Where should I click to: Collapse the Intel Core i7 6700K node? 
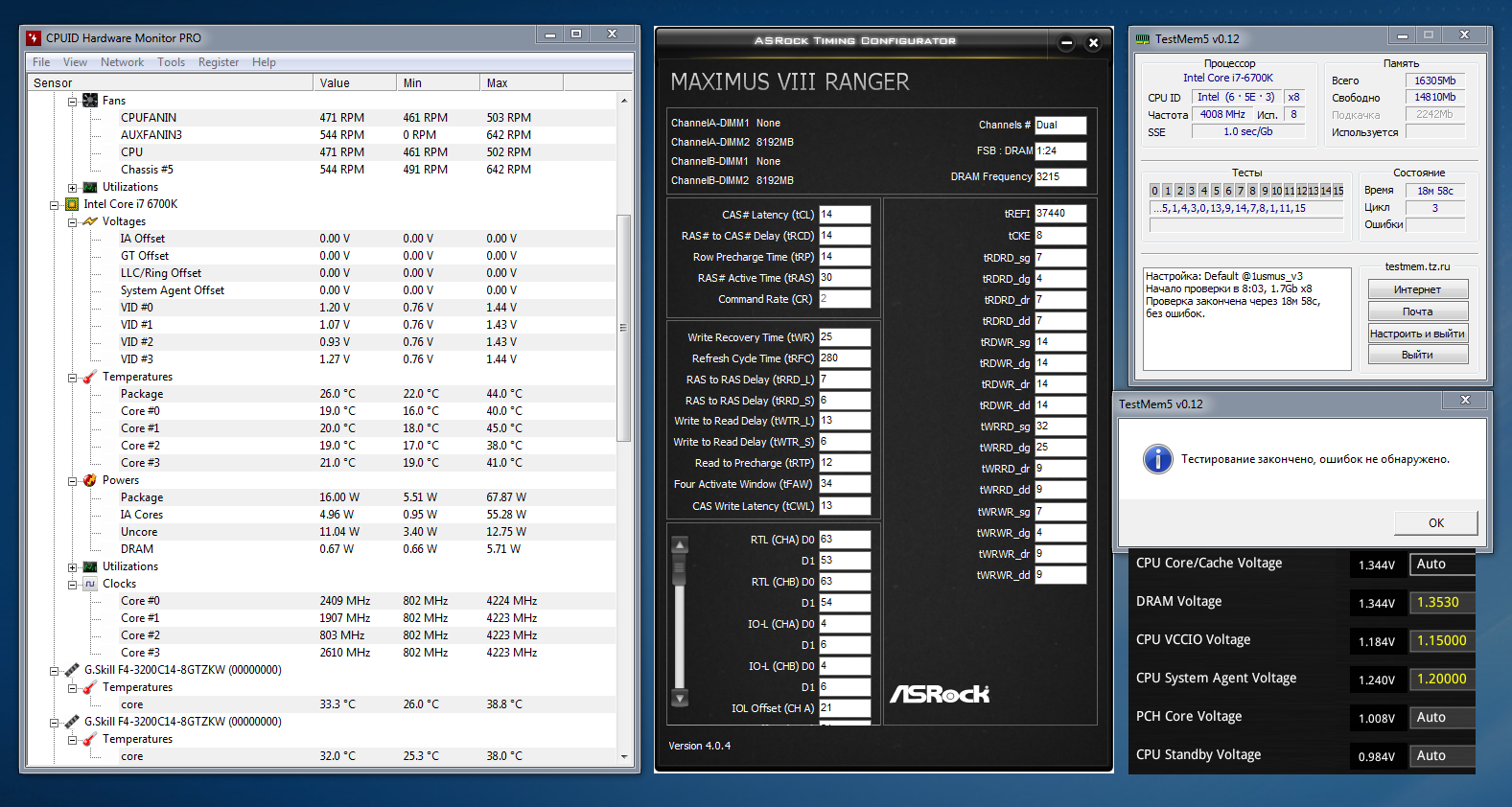55,204
